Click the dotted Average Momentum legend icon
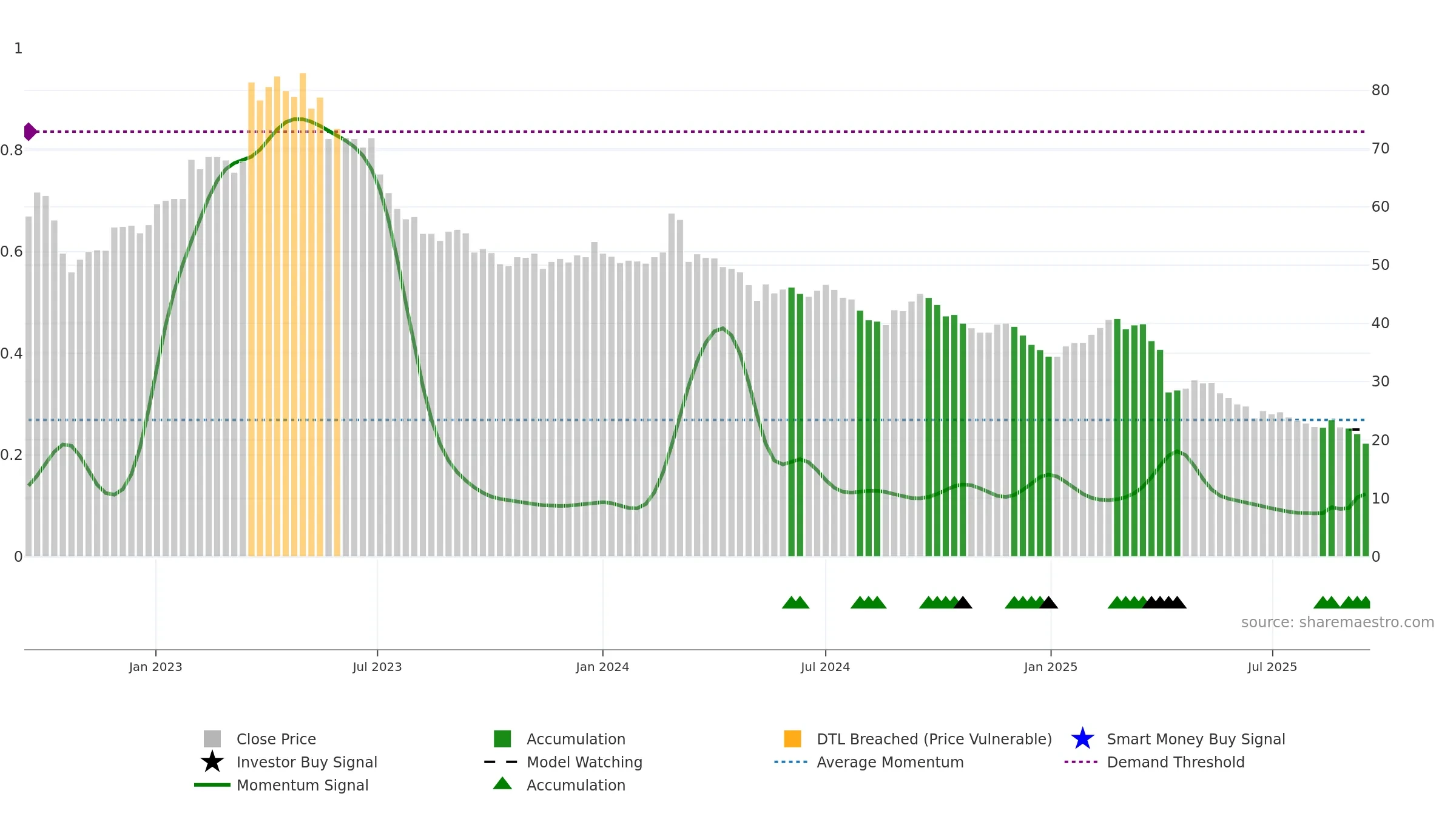Image resolution: width=1456 pixels, height=819 pixels. (x=791, y=762)
